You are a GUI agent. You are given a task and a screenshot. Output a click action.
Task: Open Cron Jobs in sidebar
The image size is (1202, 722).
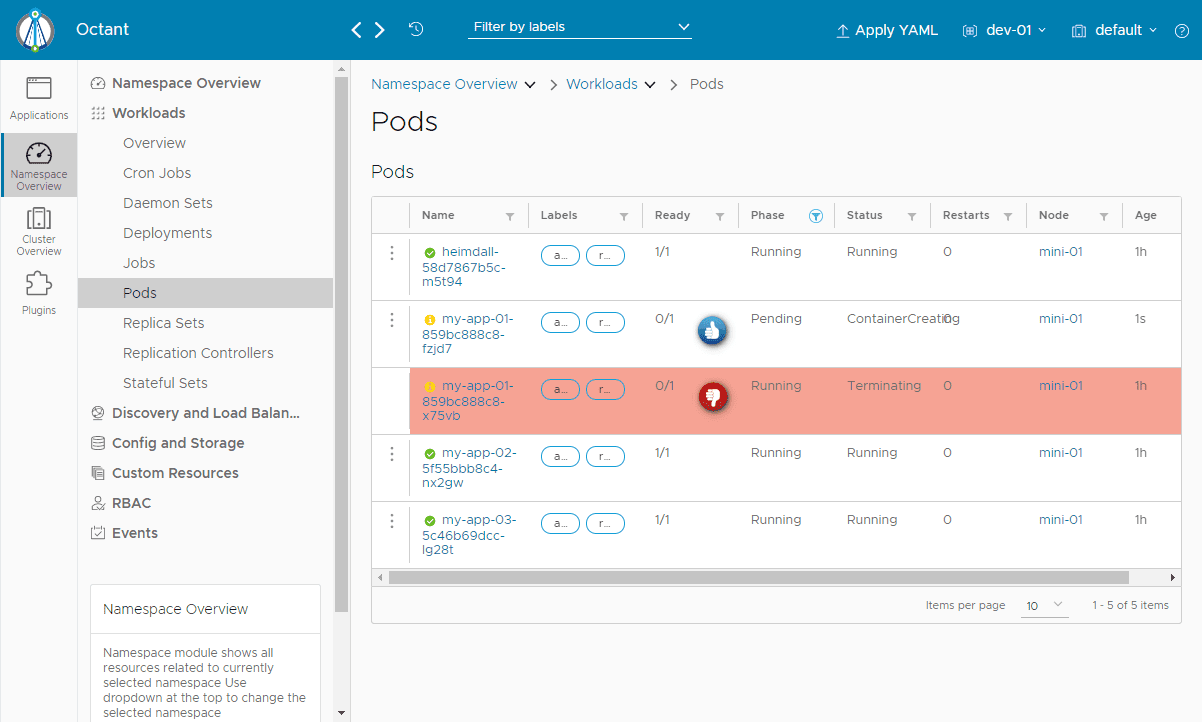click(x=157, y=173)
